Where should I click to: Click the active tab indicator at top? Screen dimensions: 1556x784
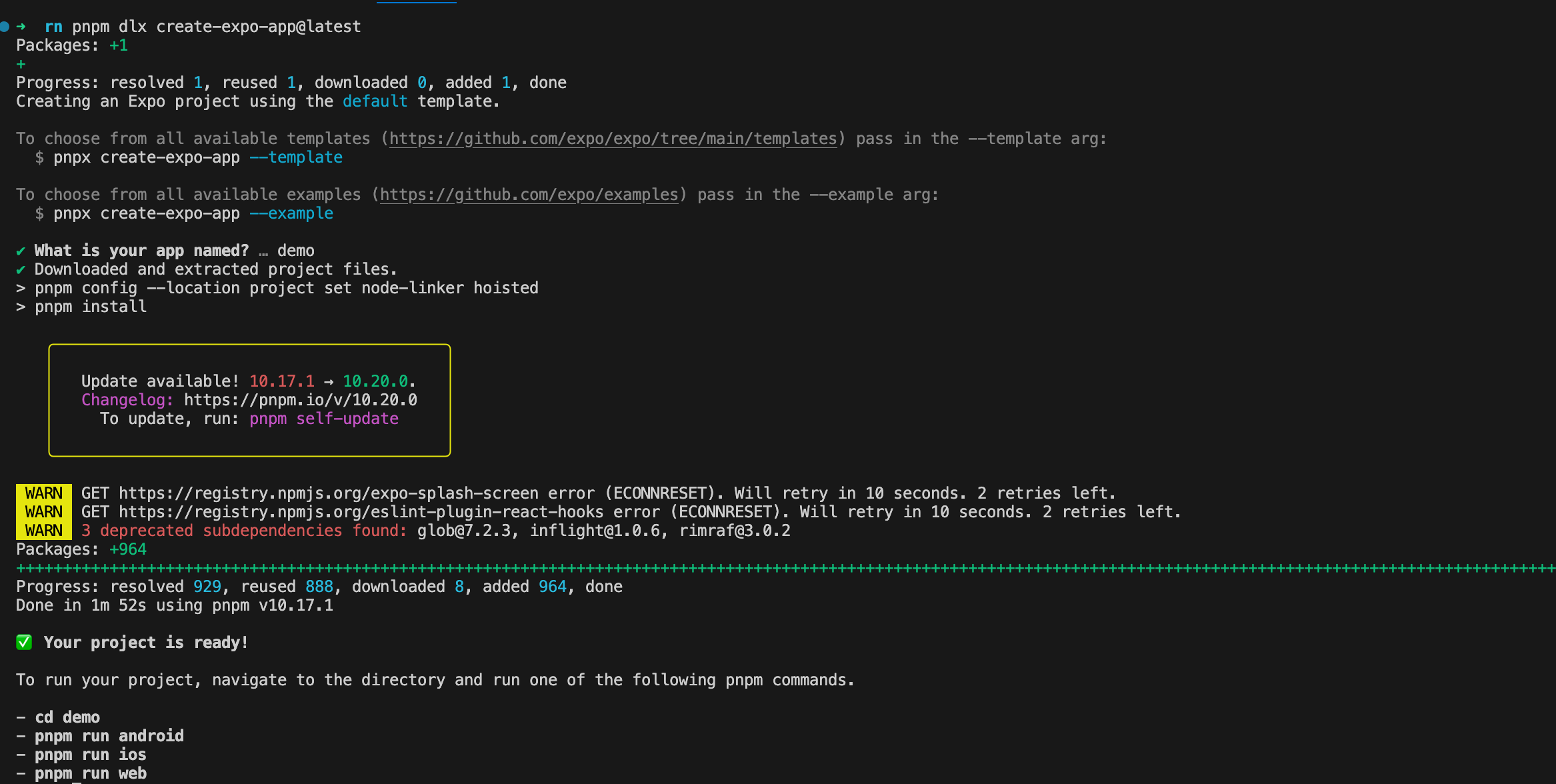coord(416,2)
